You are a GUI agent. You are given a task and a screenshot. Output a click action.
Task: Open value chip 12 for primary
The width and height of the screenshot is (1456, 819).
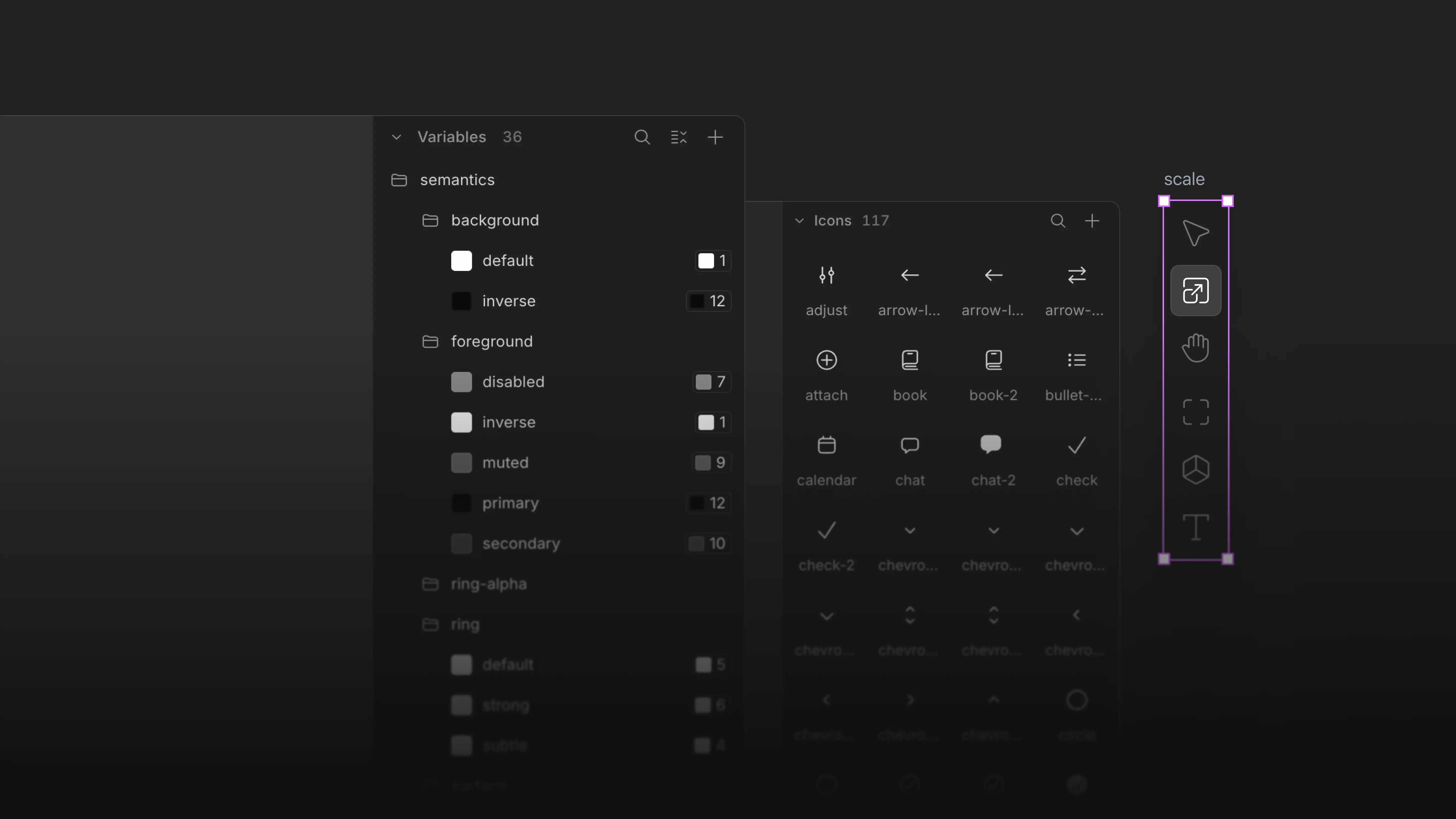pyautogui.click(x=709, y=503)
